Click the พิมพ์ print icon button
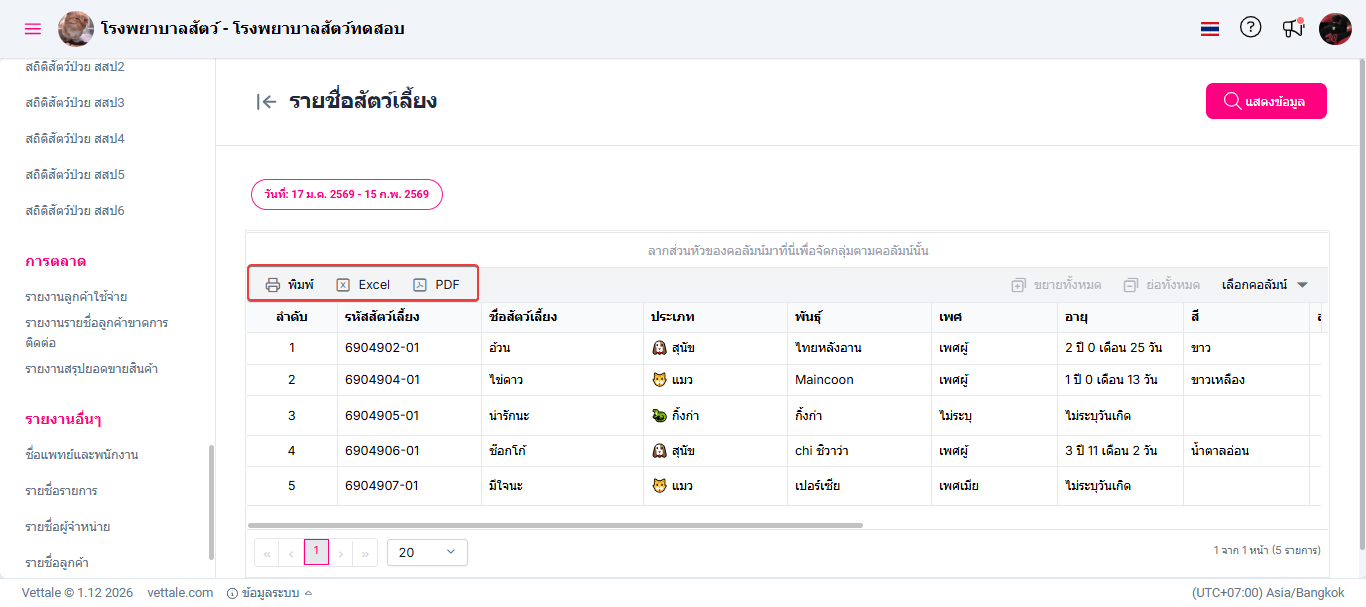This screenshot has width=1366, height=607. click(289, 285)
